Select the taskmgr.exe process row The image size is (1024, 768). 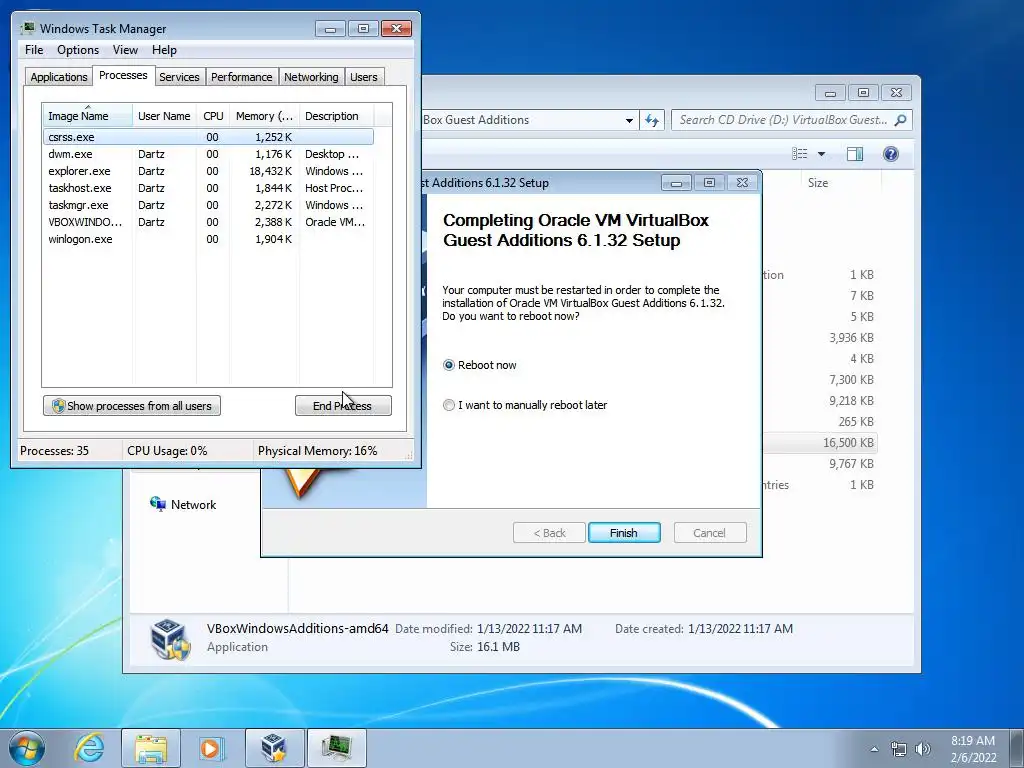click(x=208, y=205)
